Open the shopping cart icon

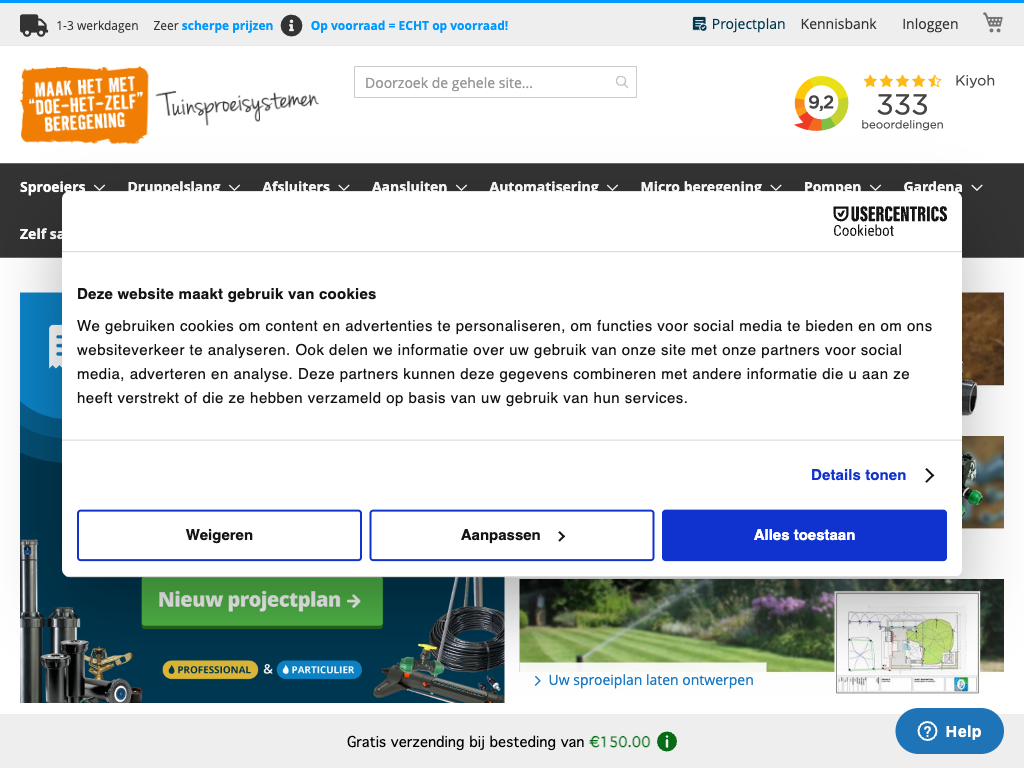point(992,23)
